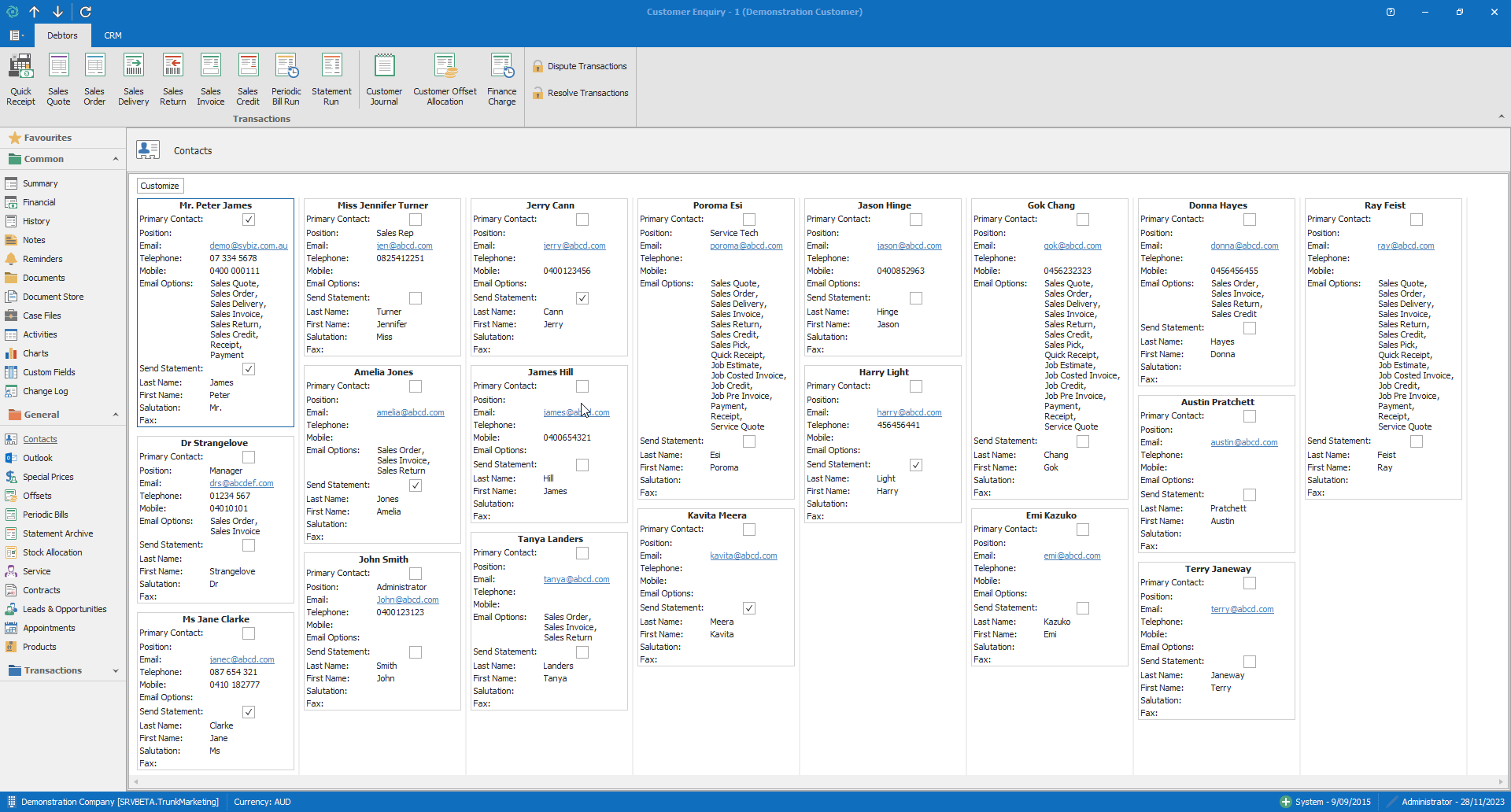Collapse the General sidebar section
The image size is (1511, 812).
(x=116, y=415)
